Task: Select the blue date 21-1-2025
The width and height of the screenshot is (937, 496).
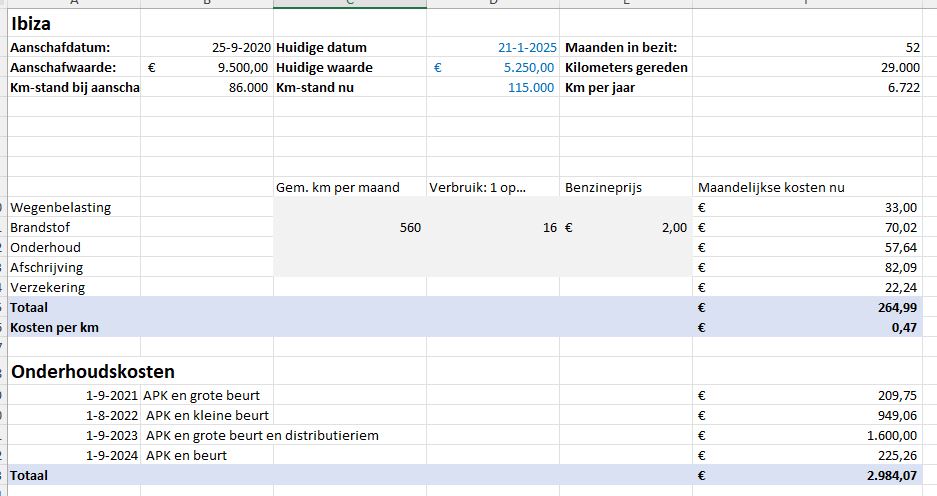Action: (x=493, y=47)
